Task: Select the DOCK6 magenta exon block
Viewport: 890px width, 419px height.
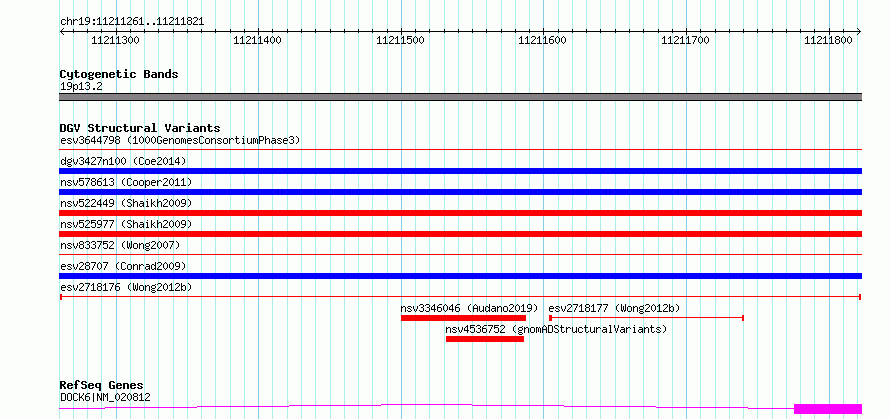Action: tap(828, 409)
